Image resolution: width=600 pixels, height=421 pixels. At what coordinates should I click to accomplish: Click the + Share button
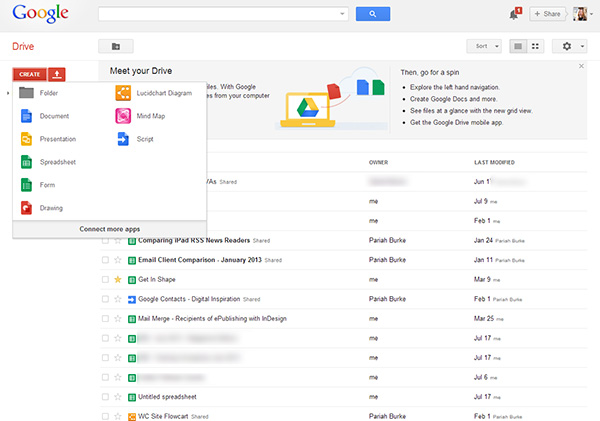point(547,14)
